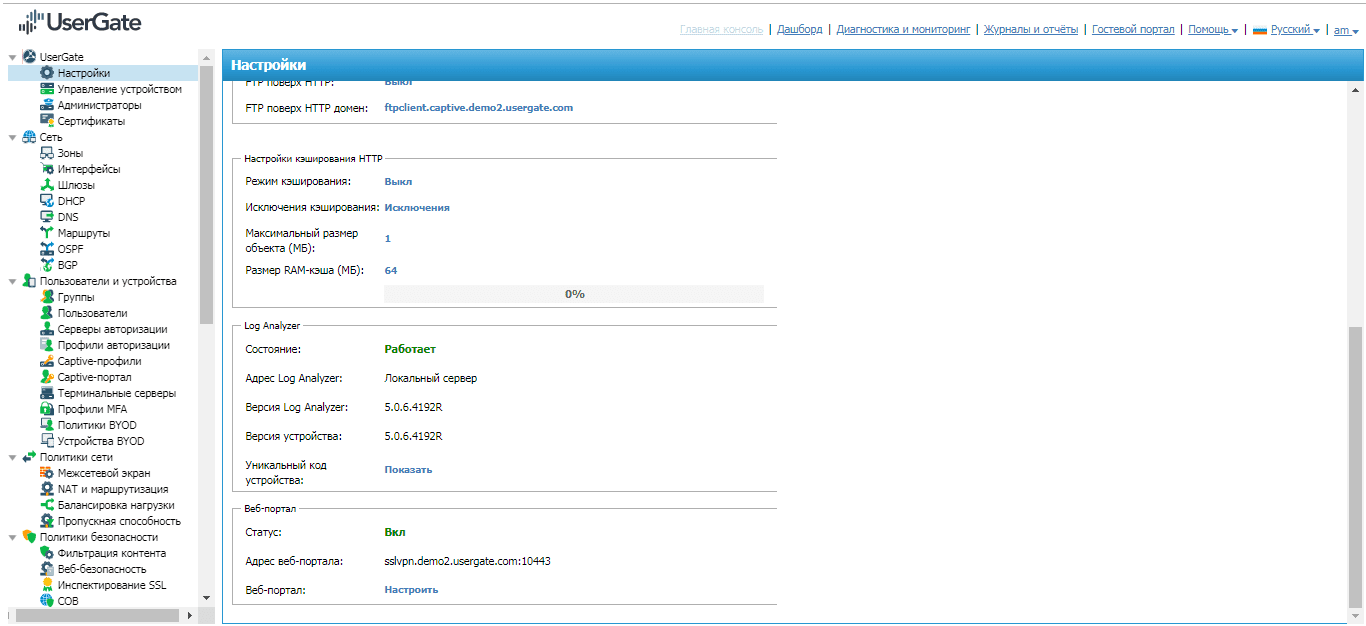Click the sidebar scroll-right arrow
Viewport: 1366px width, 626px height.
click(x=190, y=615)
